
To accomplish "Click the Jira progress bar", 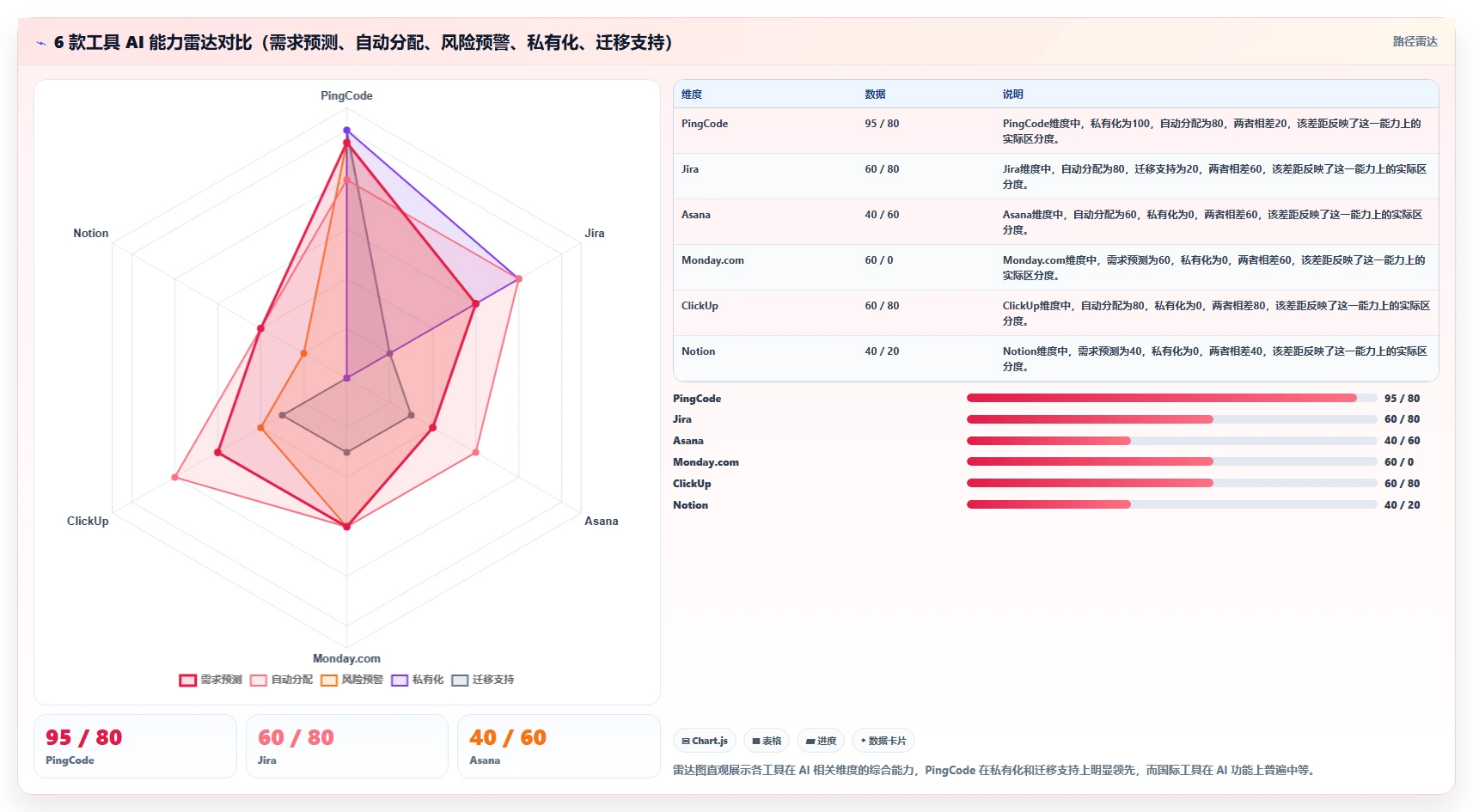I will pos(1172,419).
